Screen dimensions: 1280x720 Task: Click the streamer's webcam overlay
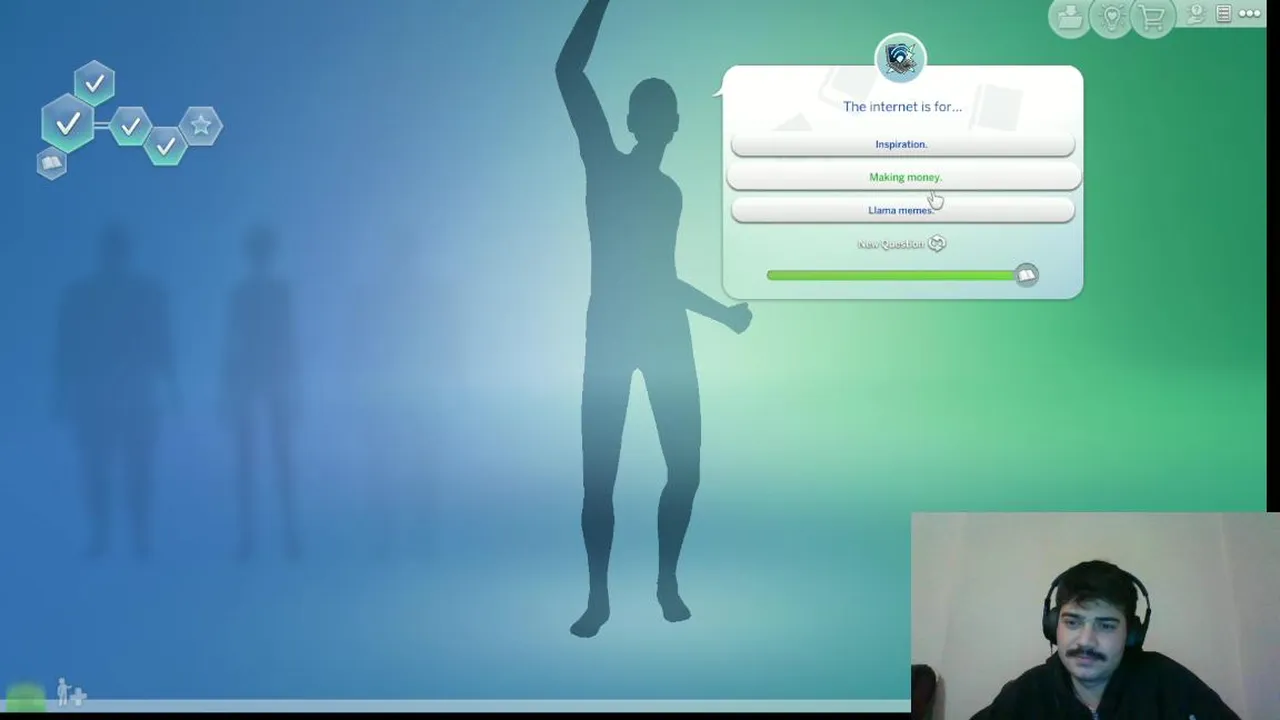coord(1095,616)
